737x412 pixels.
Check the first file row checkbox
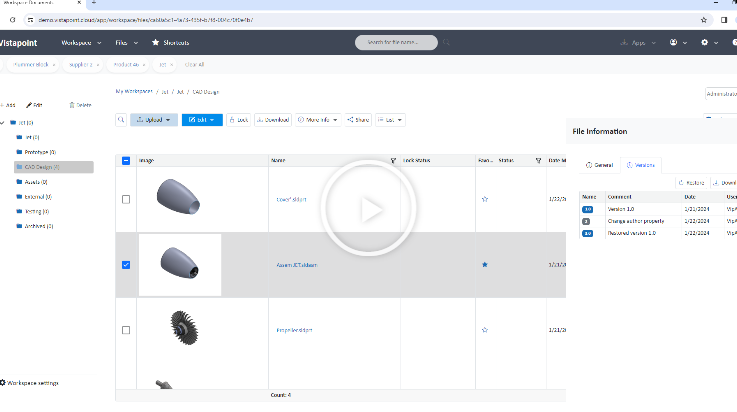click(125, 199)
